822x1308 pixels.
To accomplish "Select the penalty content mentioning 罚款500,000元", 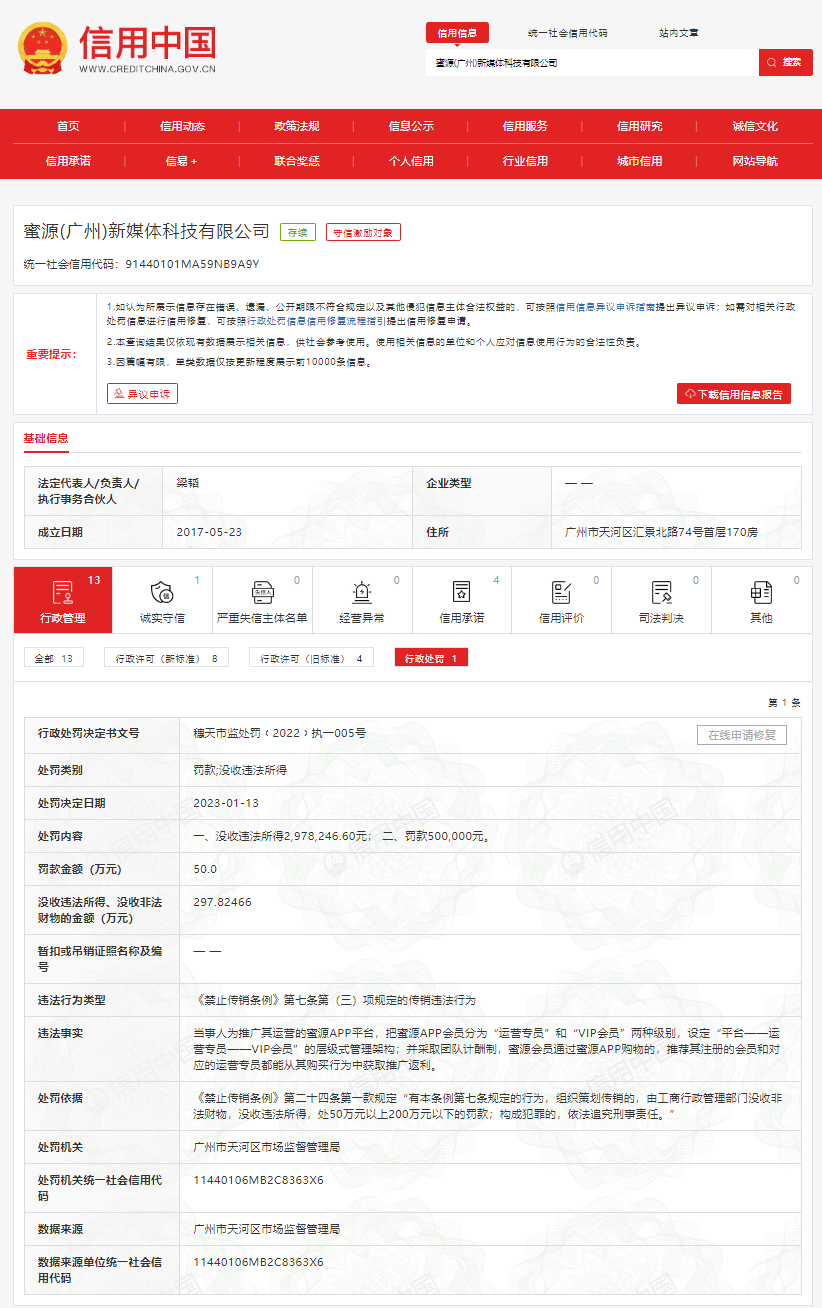I will (342, 836).
